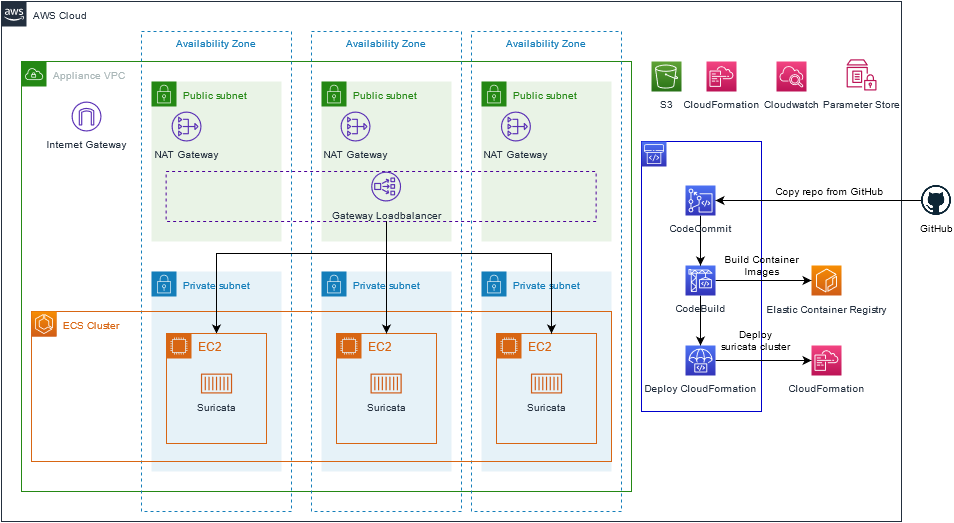Click the 'Parameter Store' label
This screenshot has width=954, height=523.
pyautogui.click(x=861, y=105)
